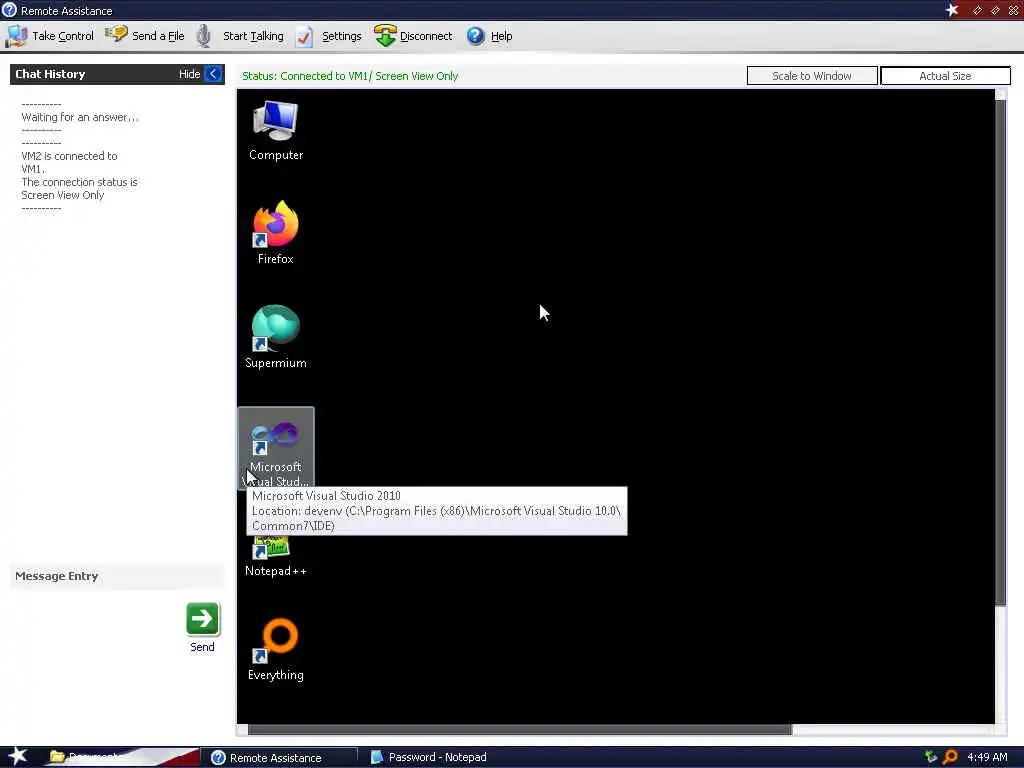Click the remote view horizontal scrollbar

coord(519,729)
